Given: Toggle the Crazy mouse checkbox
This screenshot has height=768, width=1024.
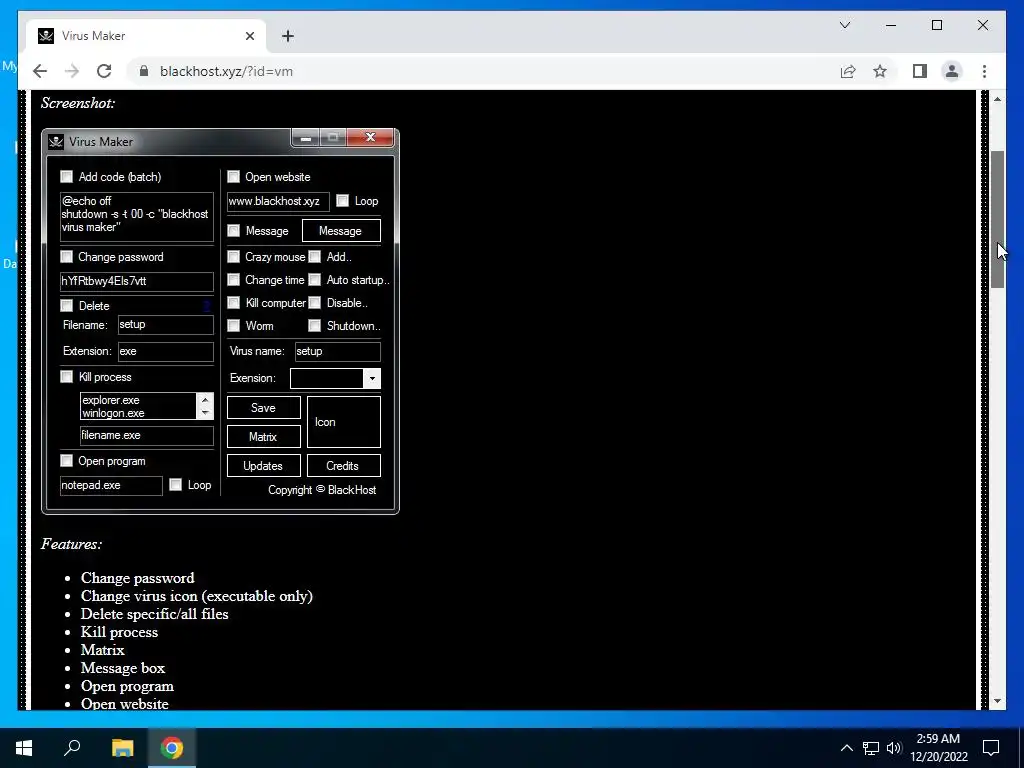Looking at the screenshot, I should point(233,257).
